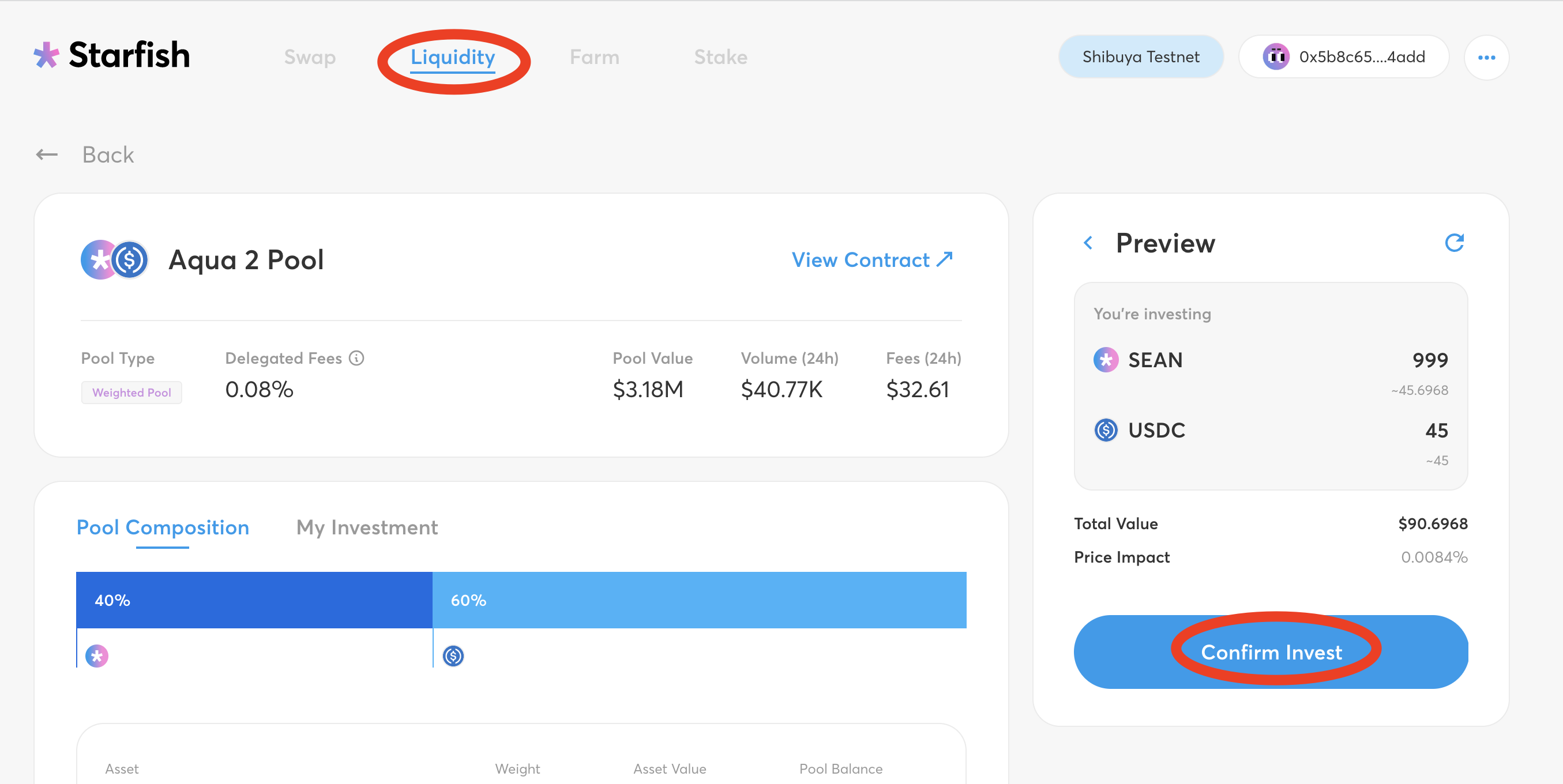Open the Shibuya Testnet network selector
This screenshot has width=1563, height=784.
(x=1140, y=57)
